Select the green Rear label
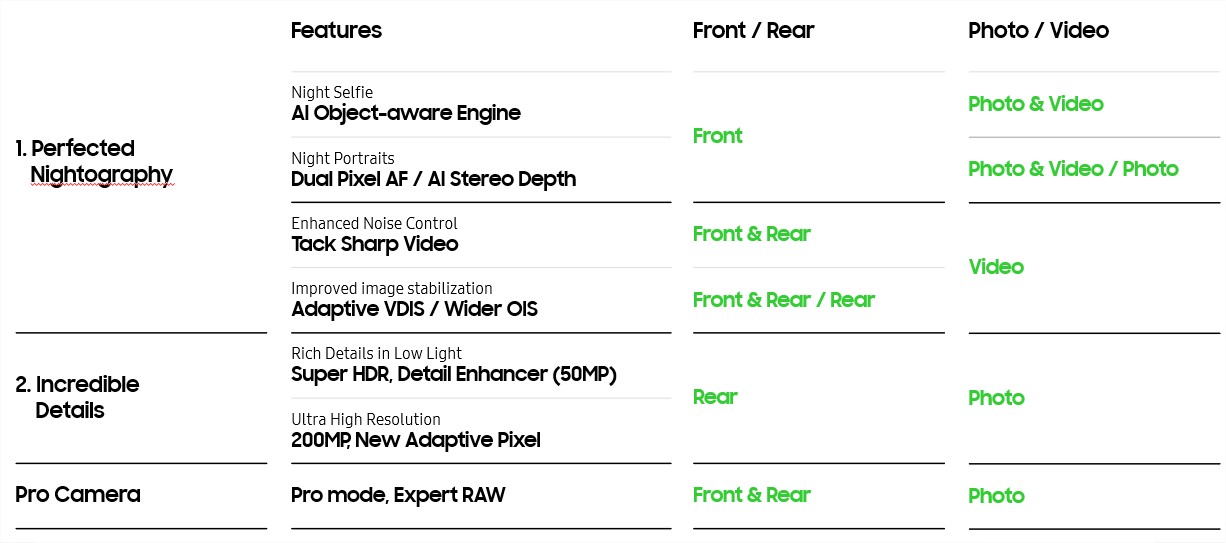This screenshot has height=543, width=1226. coord(715,397)
